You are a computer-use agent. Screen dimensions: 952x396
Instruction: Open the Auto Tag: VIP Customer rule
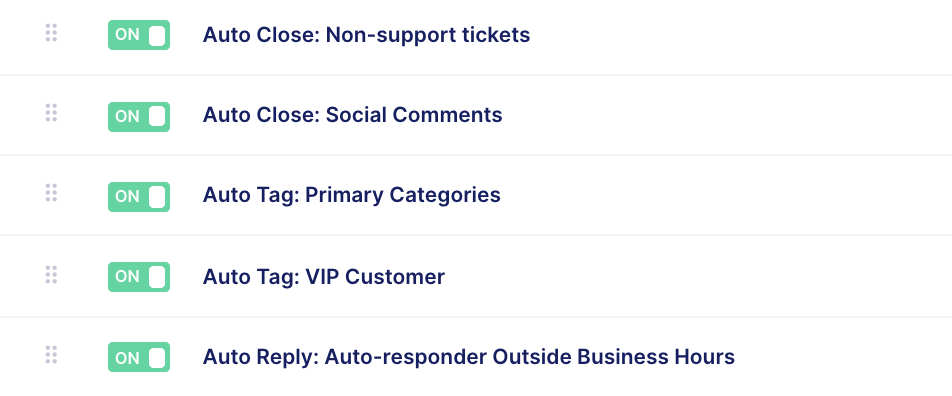324,277
